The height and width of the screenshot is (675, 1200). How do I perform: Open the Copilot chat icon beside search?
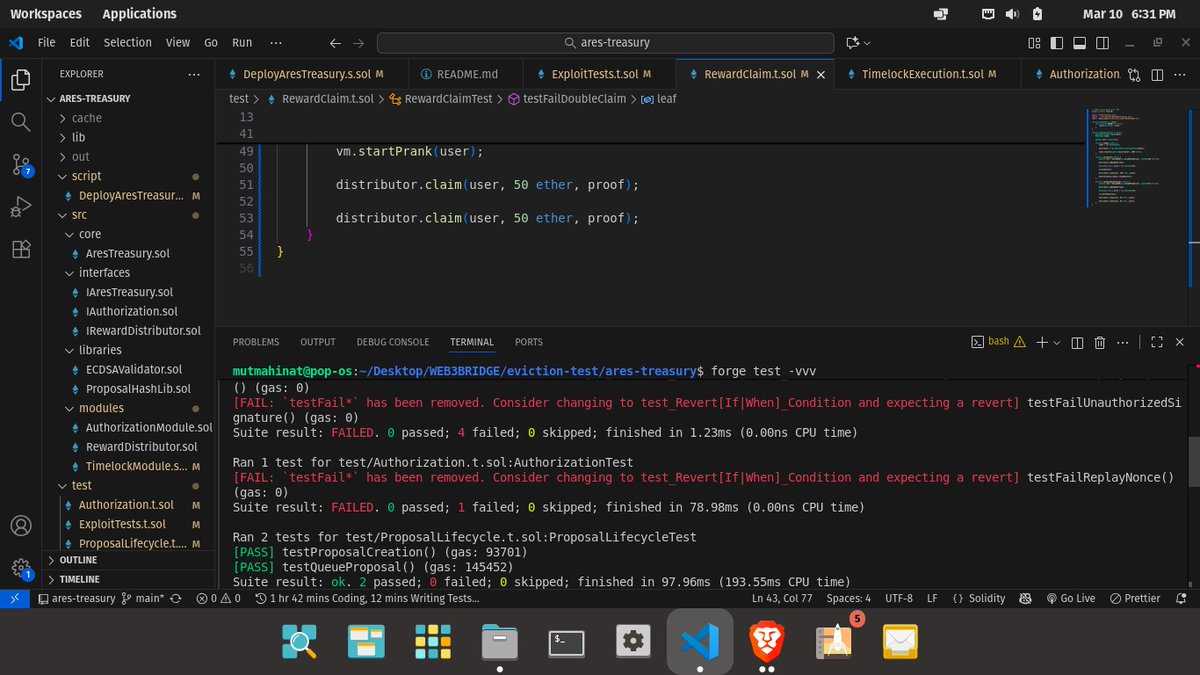click(x=852, y=43)
